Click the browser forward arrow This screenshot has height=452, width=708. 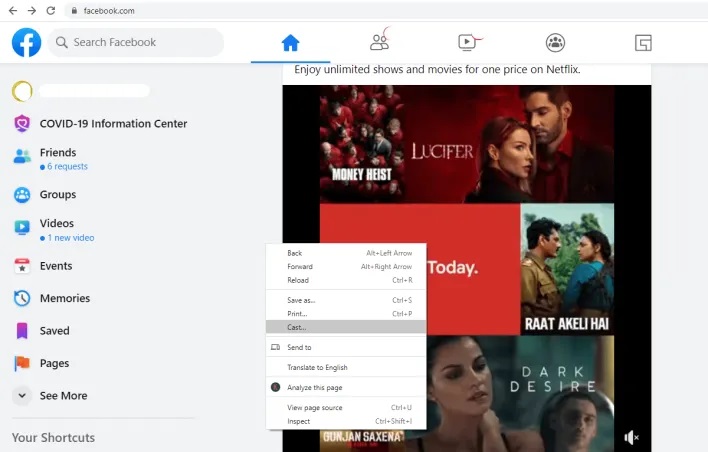click(32, 10)
